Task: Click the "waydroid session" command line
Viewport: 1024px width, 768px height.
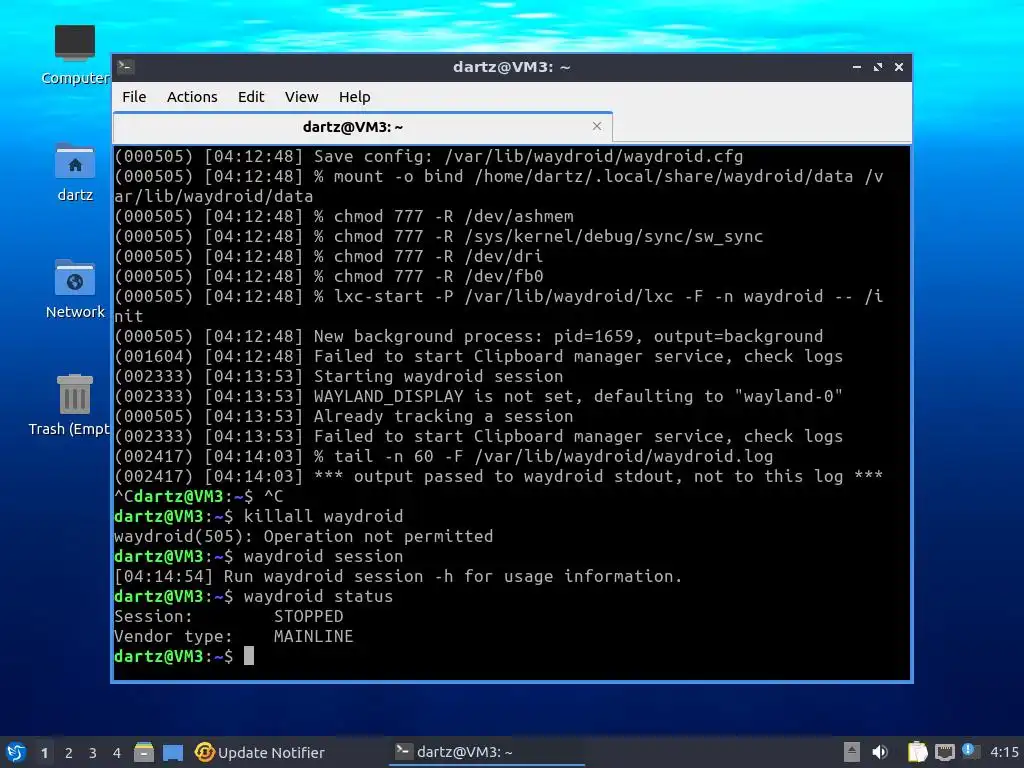Action: pyautogui.click(x=259, y=556)
